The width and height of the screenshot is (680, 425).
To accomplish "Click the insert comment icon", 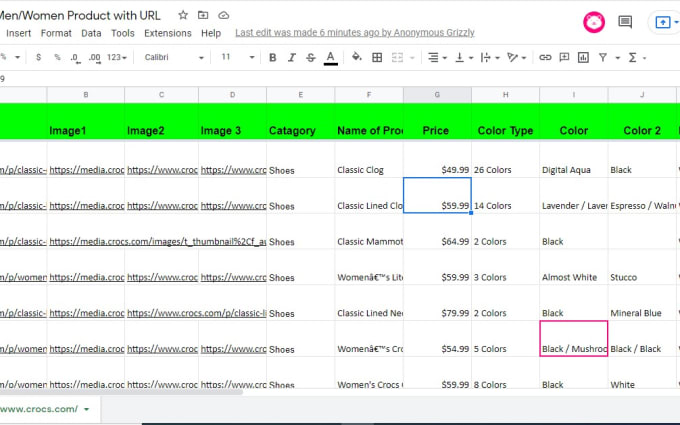I will pos(564,57).
